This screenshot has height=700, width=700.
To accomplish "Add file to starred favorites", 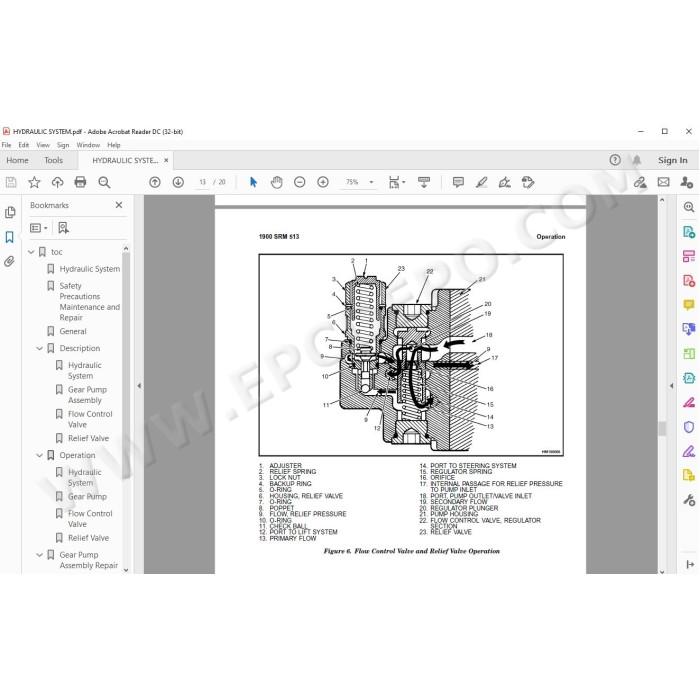I will (34, 182).
